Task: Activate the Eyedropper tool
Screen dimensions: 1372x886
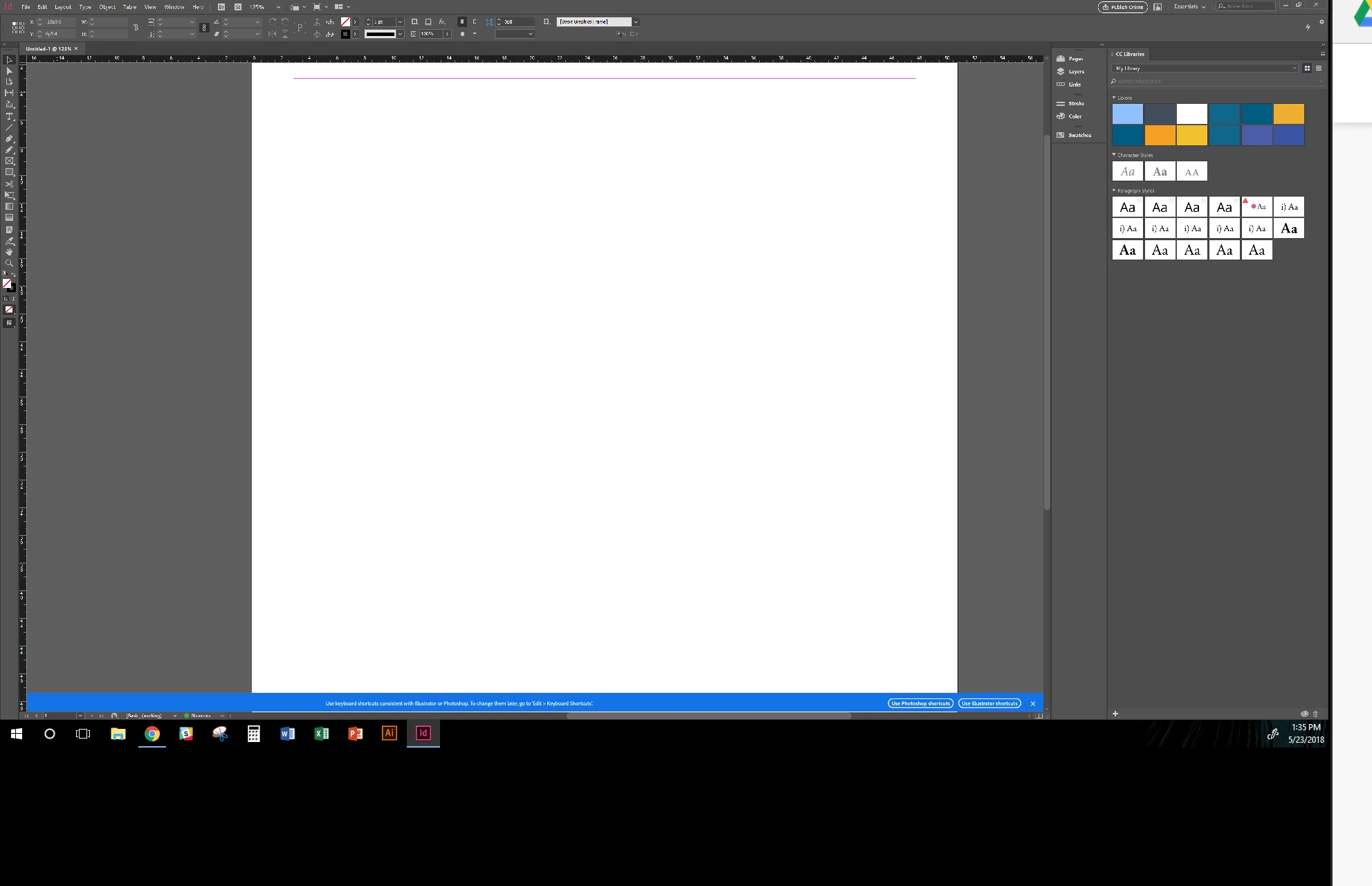Action: [9, 241]
